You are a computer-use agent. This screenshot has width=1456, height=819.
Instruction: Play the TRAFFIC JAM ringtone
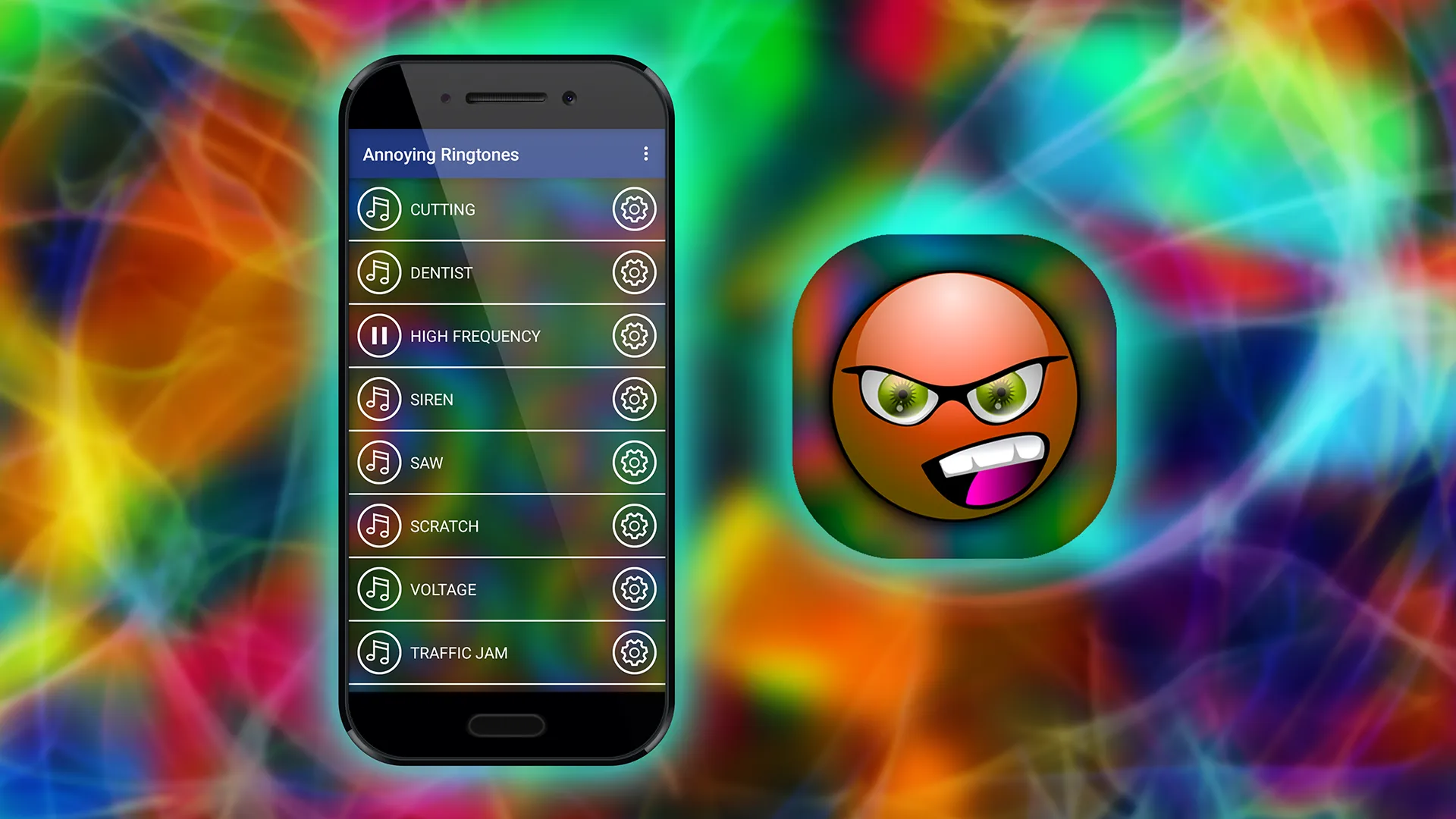pos(379,654)
